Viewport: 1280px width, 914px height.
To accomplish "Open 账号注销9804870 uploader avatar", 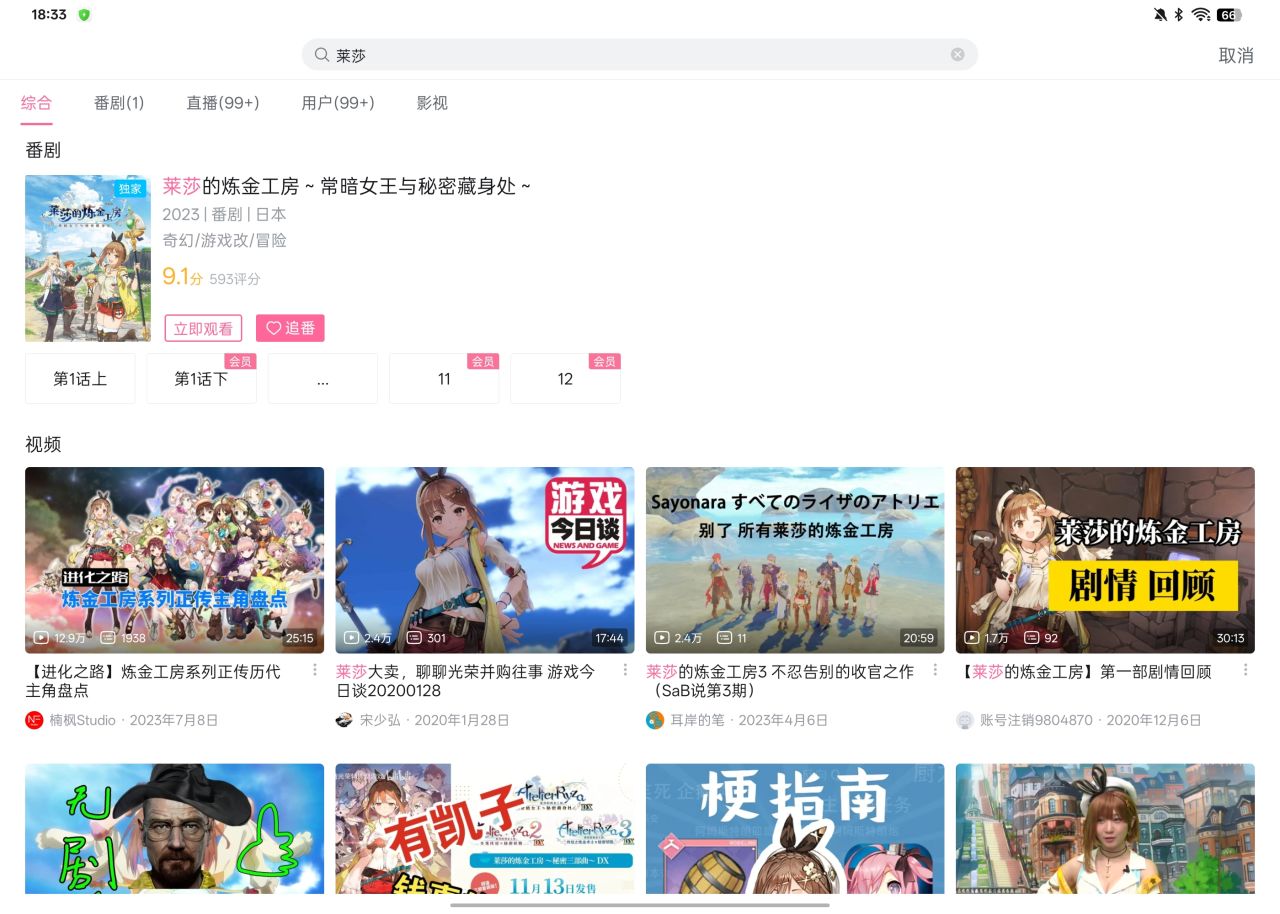I will [x=965, y=720].
